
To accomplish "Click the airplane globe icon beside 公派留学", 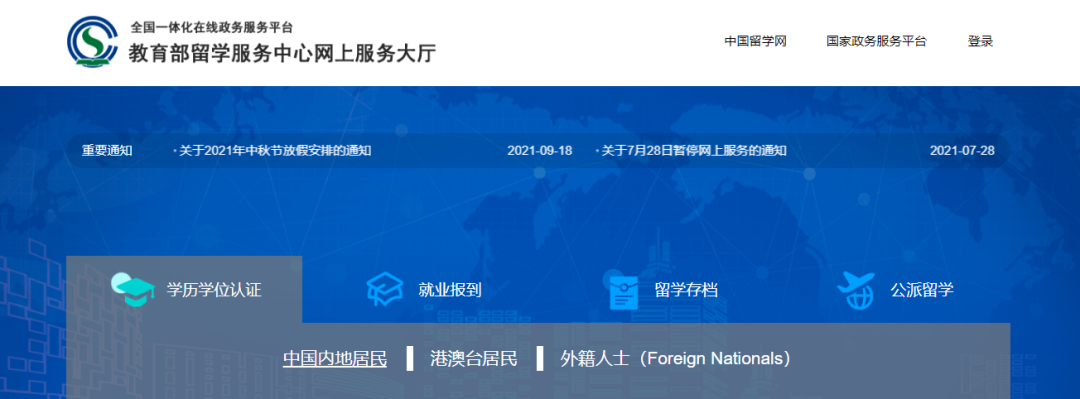I will point(855,291).
